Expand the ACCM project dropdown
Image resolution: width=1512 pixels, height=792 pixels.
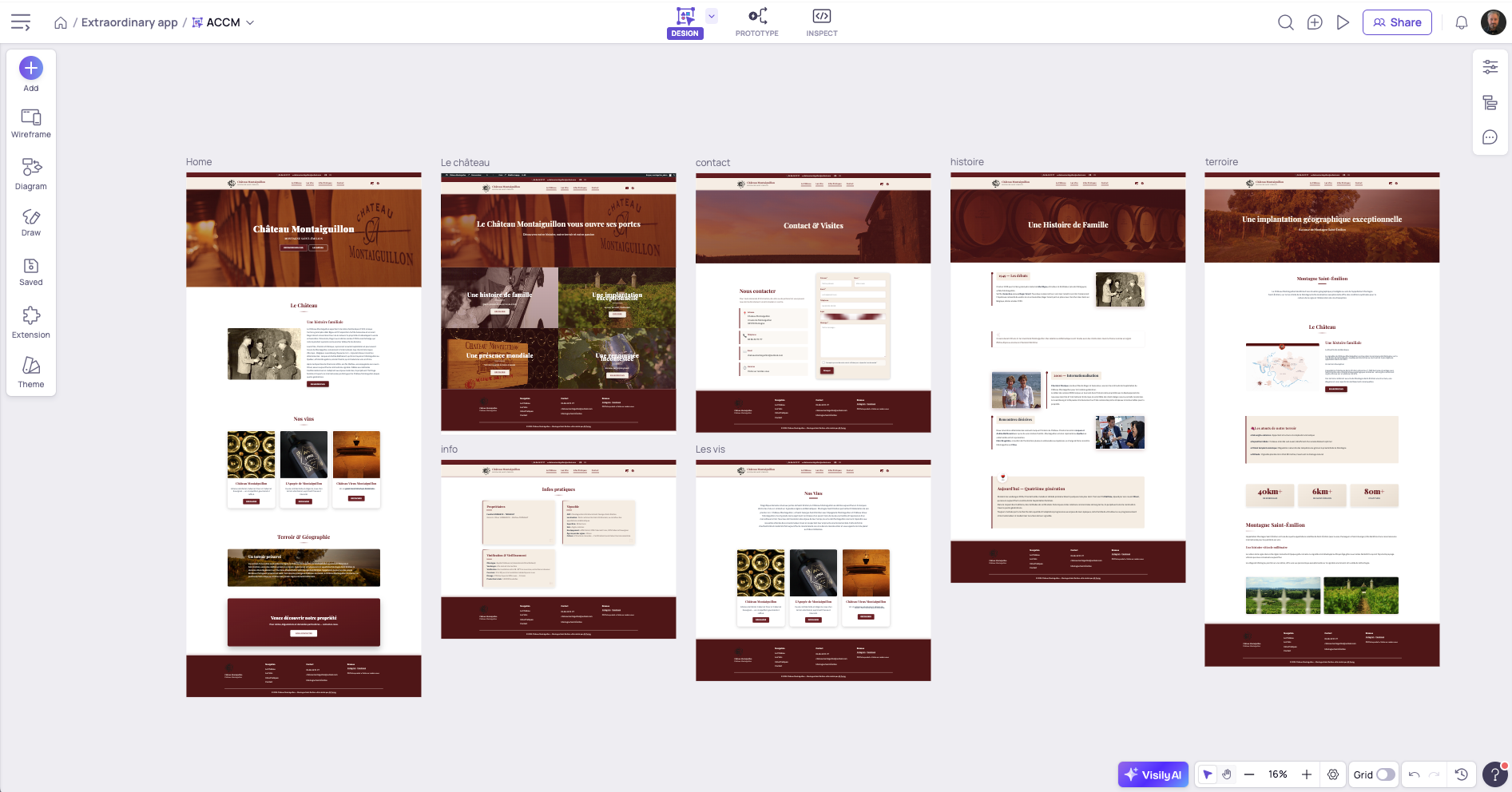pyautogui.click(x=250, y=22)
